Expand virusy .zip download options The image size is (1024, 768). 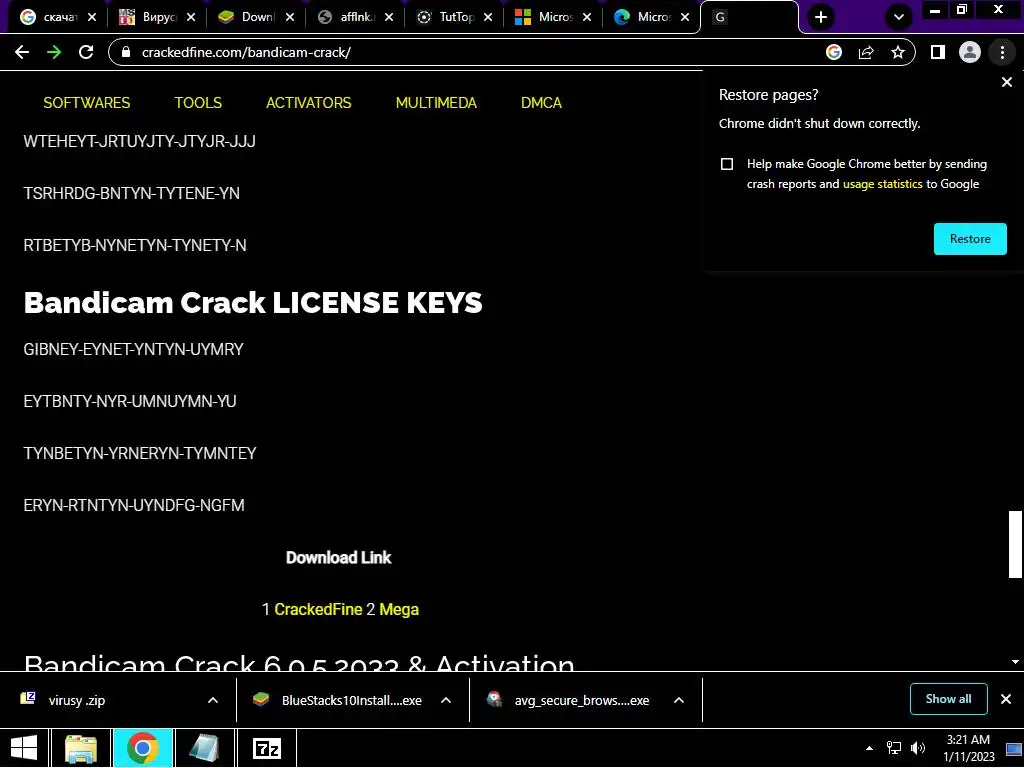(x=213, y=701)
